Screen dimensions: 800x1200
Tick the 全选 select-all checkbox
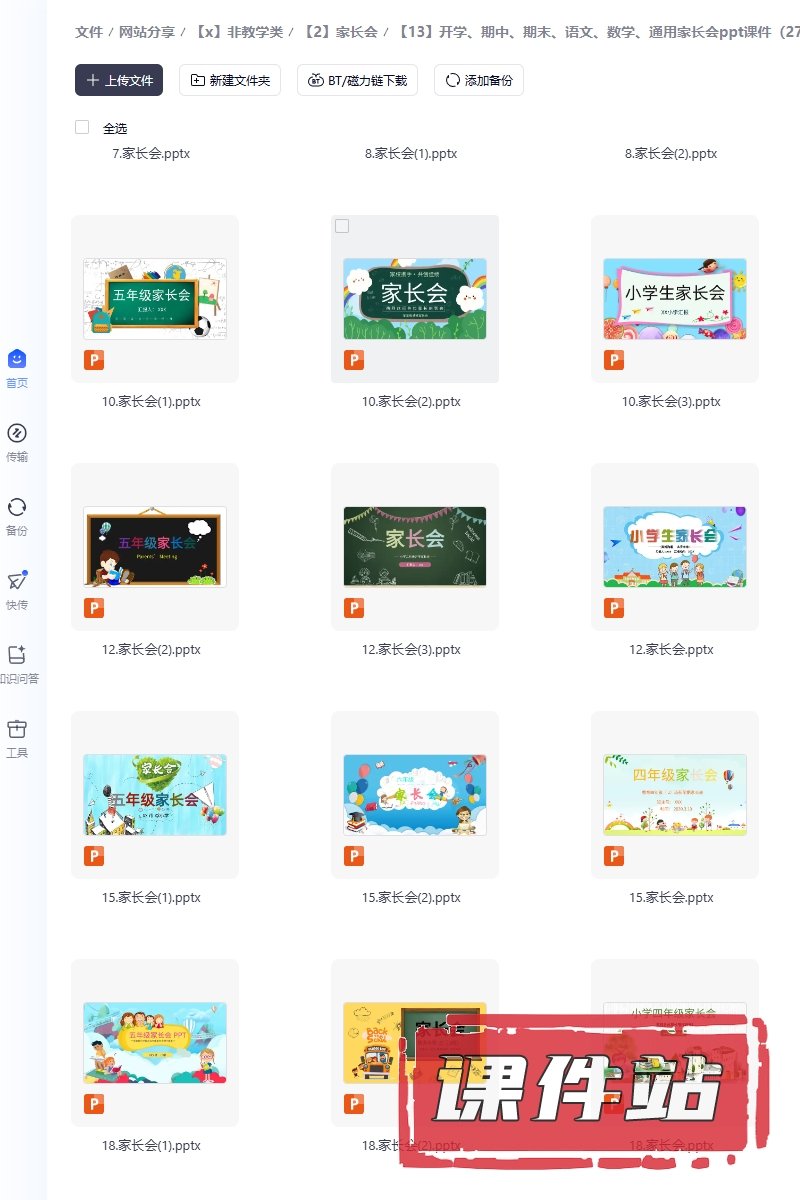coord(82,127)
